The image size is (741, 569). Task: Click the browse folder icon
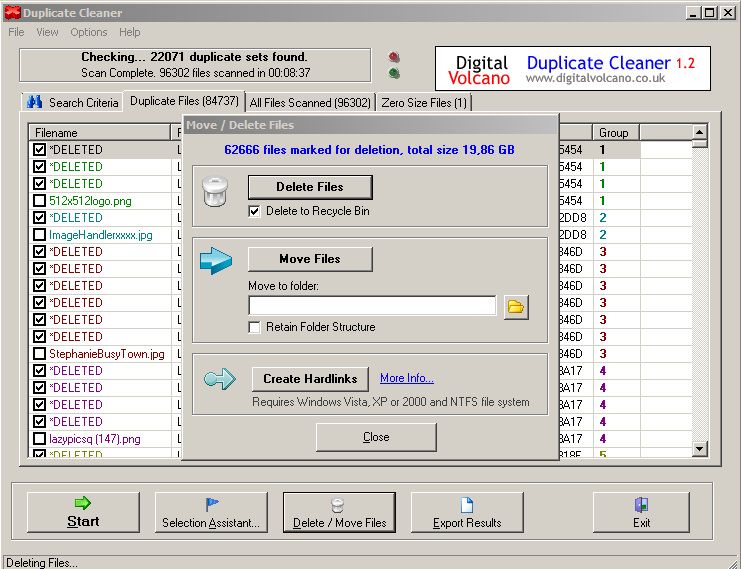516,306
